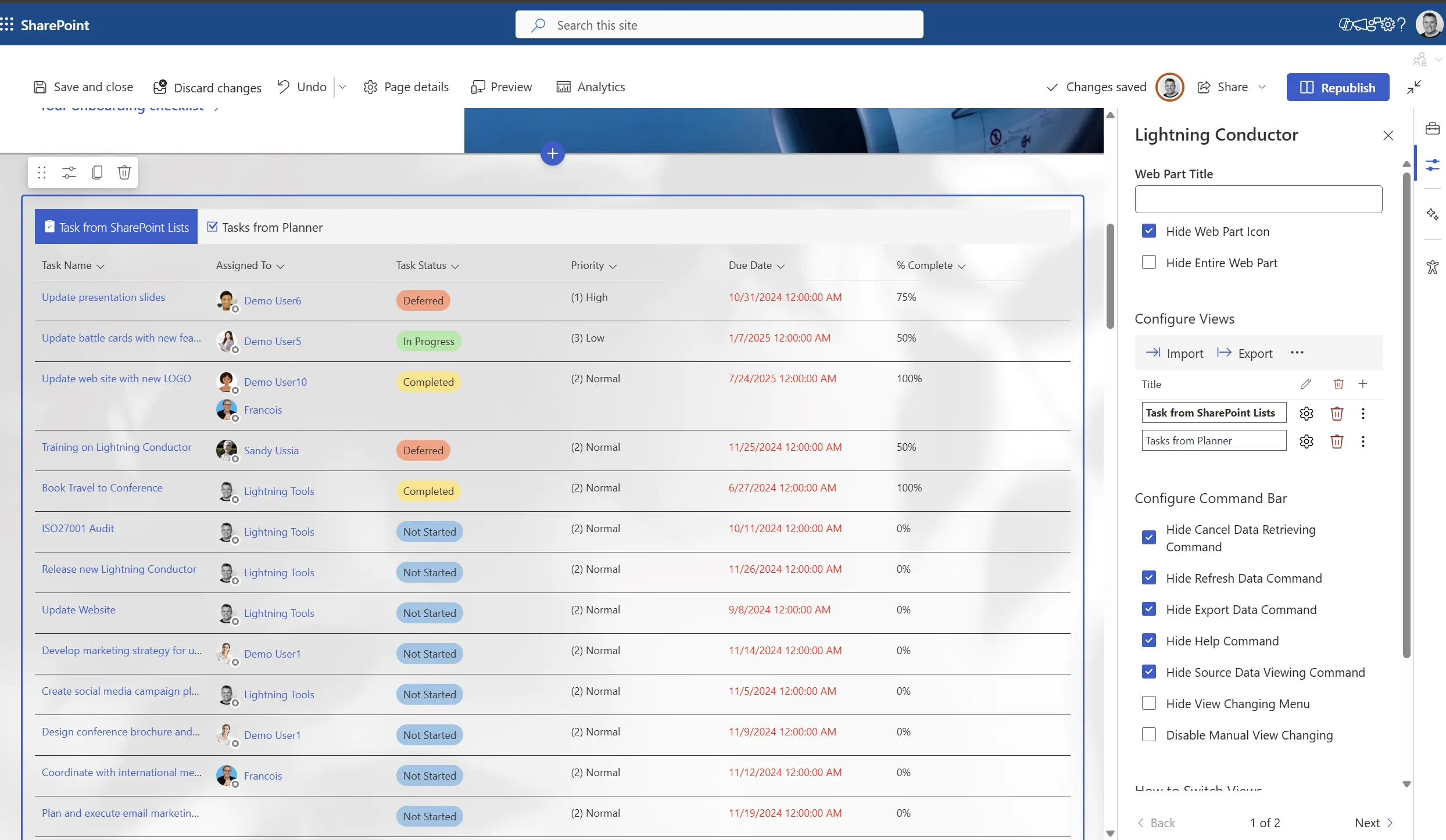
Task: Click the Republish button
Action: [1337, 87]
